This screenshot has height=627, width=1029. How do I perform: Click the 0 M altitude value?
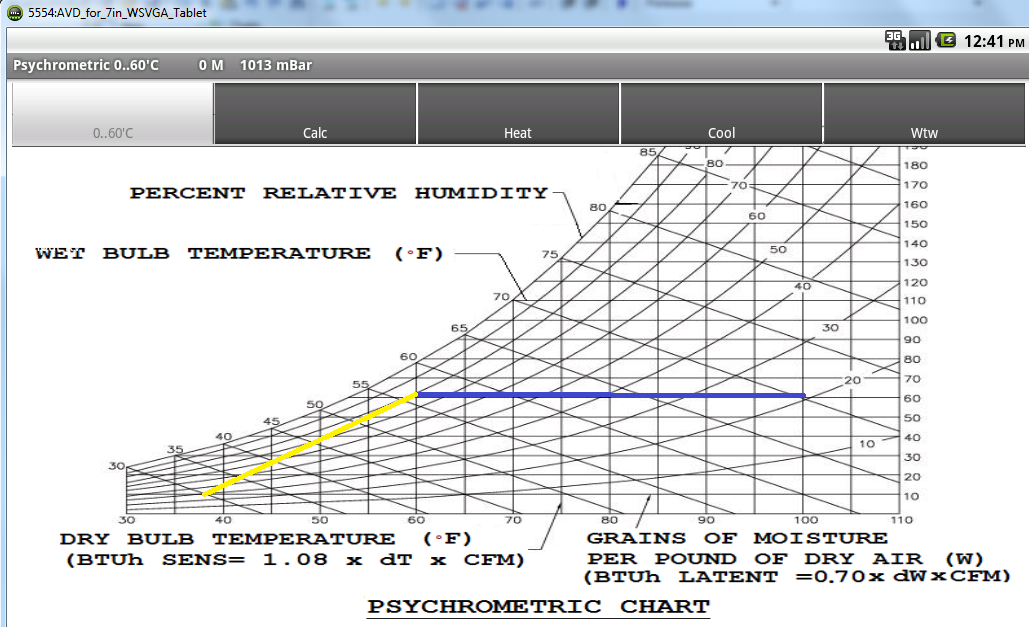click(211, 65)
